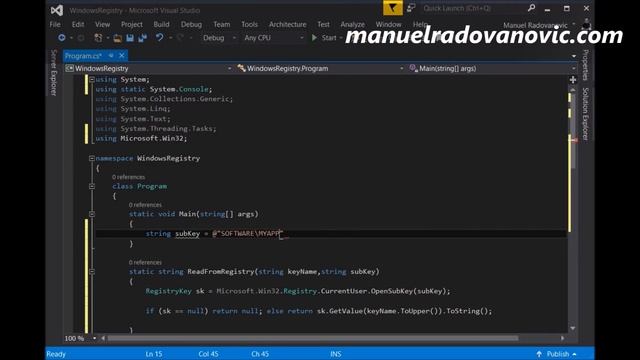Click the Manuel Radovanovic account name
This screenshot has width=640, height=360.
point(535,25)
